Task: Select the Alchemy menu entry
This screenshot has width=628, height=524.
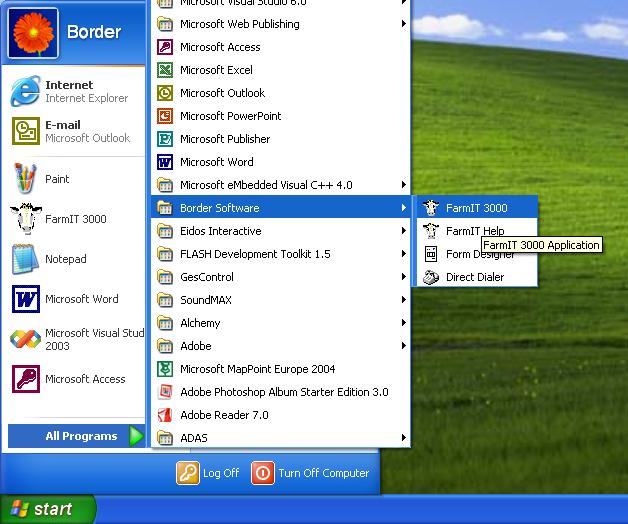Action: [x=281, y=323]
